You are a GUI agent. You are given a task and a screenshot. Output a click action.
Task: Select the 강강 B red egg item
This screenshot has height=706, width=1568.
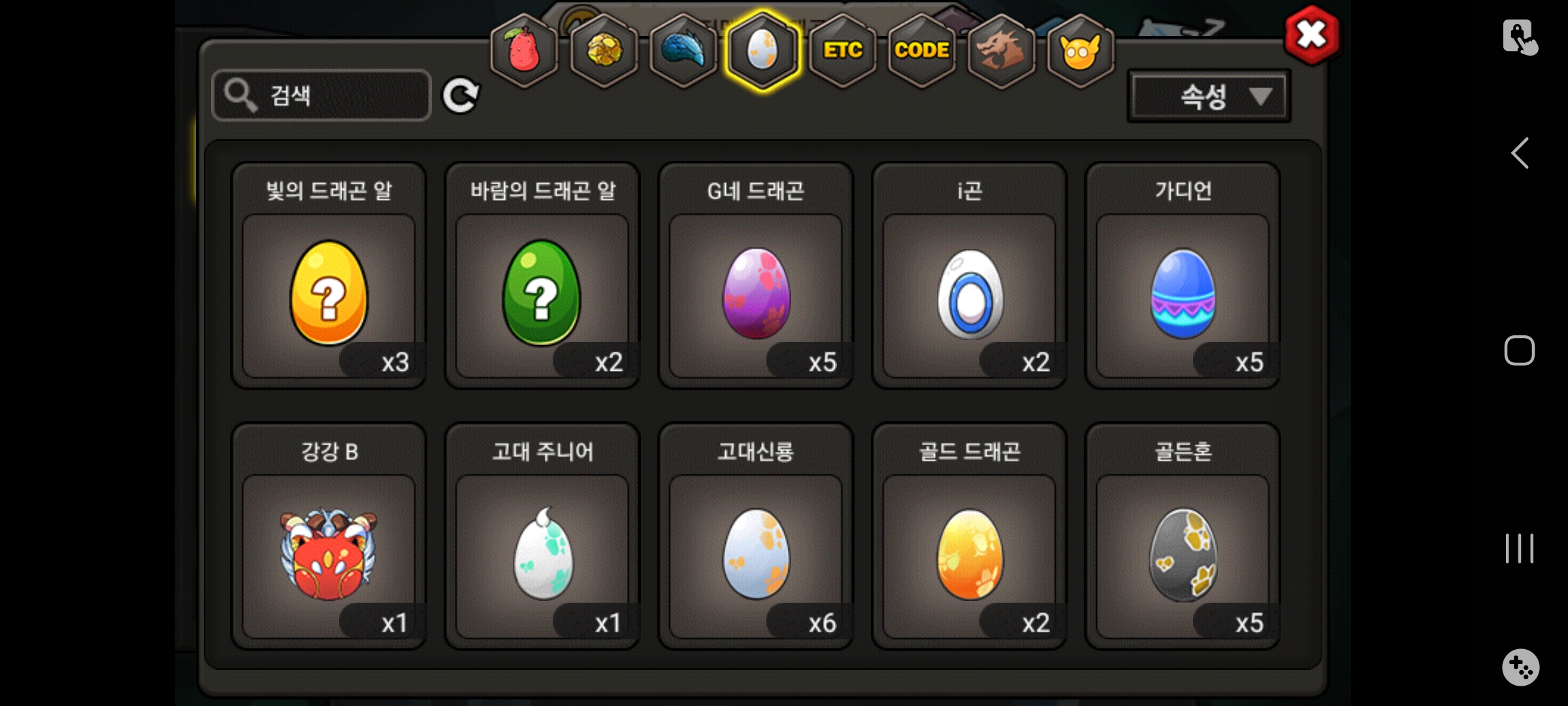[329, 536]
